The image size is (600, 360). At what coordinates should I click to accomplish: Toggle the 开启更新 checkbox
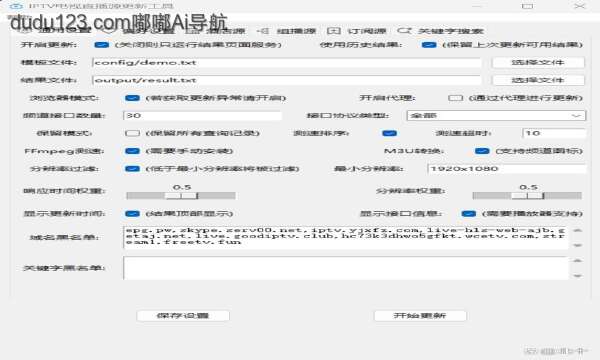click(101, 45)
